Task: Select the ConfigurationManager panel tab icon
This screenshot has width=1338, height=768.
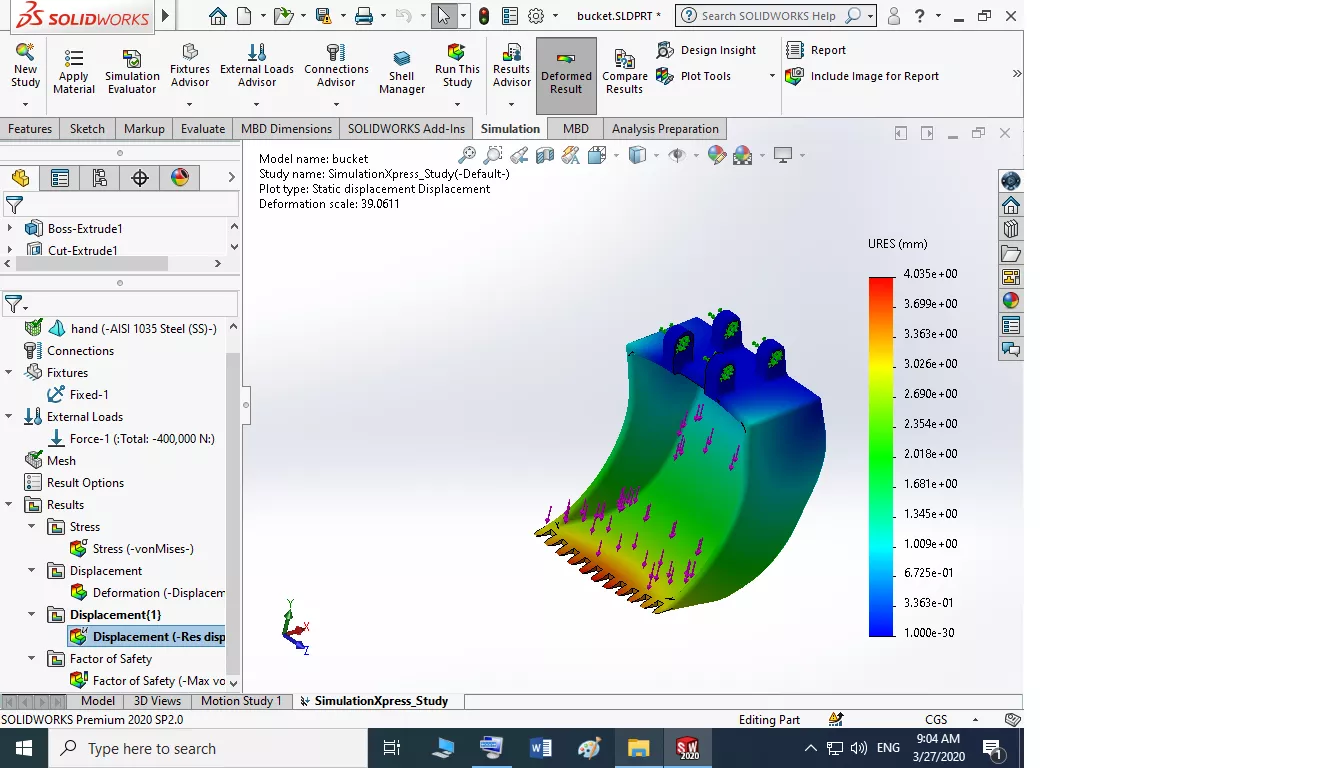Action: (x=100, y=178)
